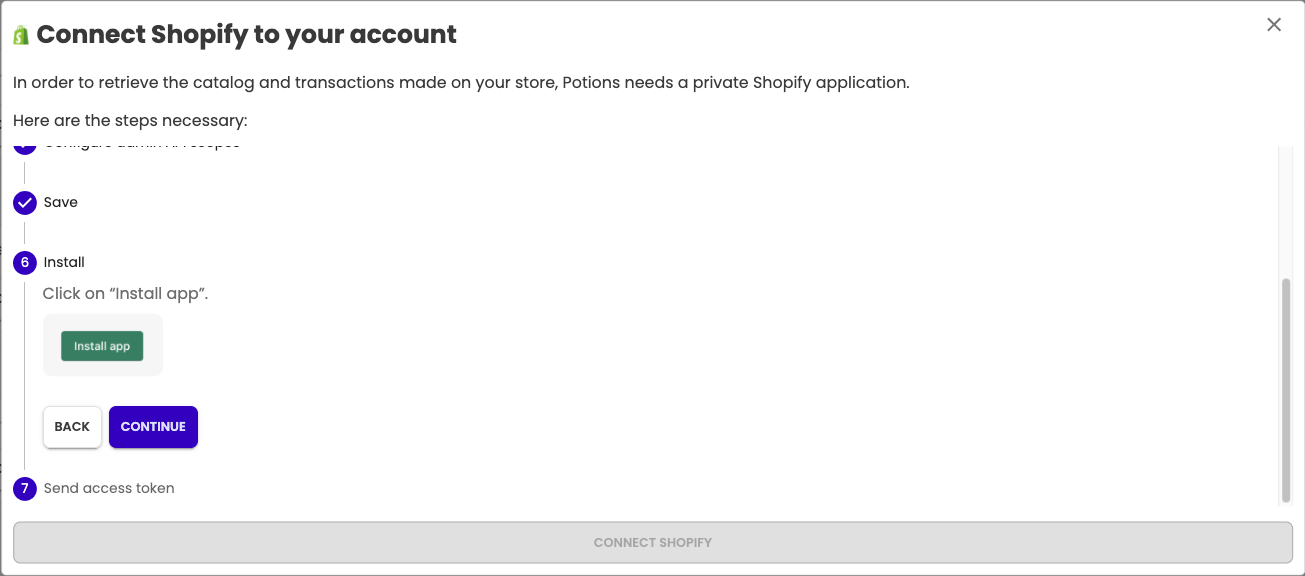Go back with the BACK button

[72, 427]
